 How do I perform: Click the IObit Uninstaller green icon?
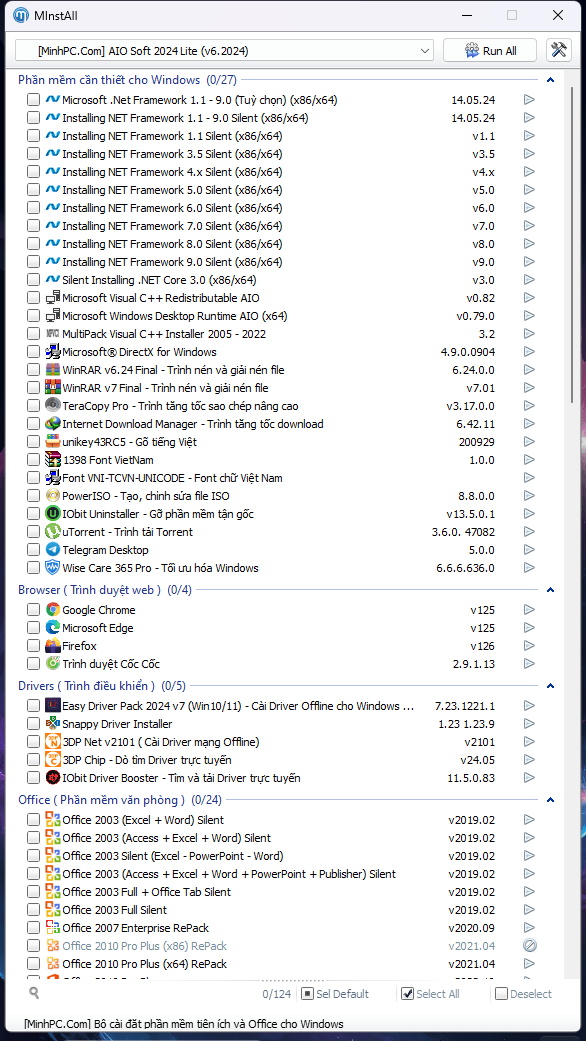[53, 514]
